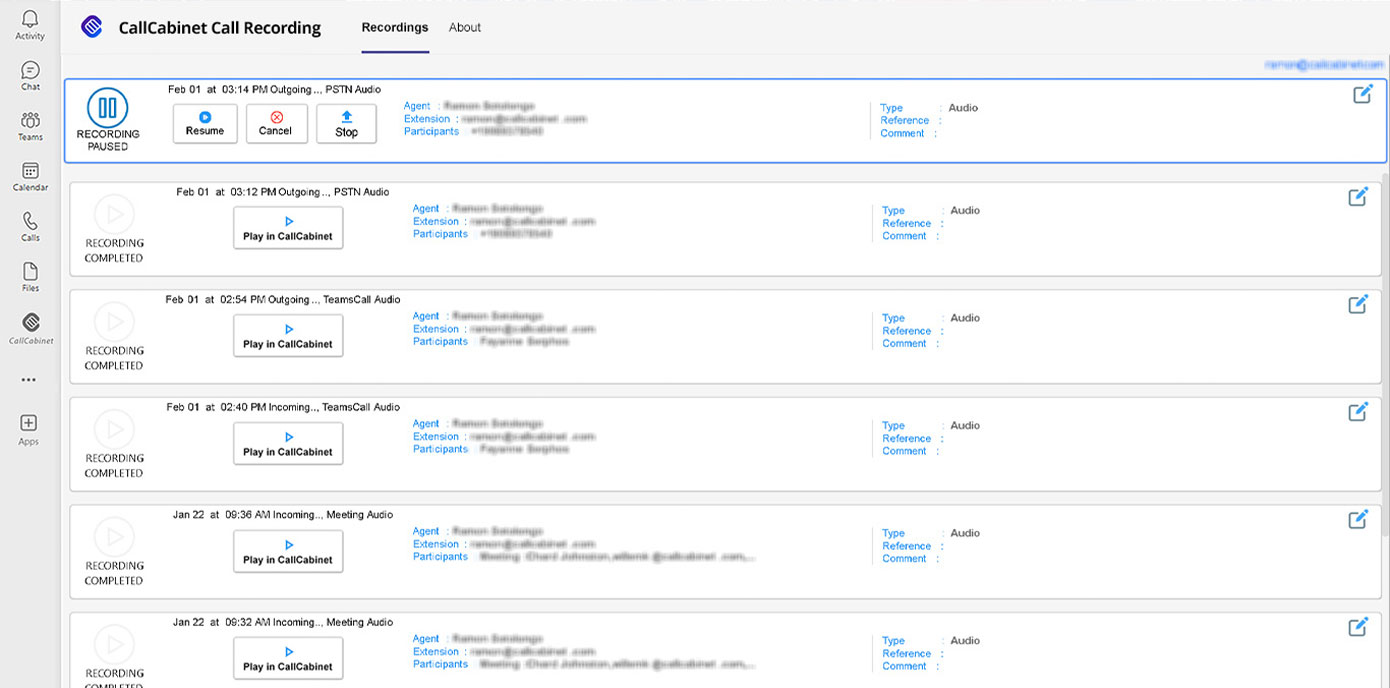This screenshot has width=1390, height=688.
Task: Play Jan 22 09:36 AM recording in CallCabinet
Action: click(x=288, y=551)
